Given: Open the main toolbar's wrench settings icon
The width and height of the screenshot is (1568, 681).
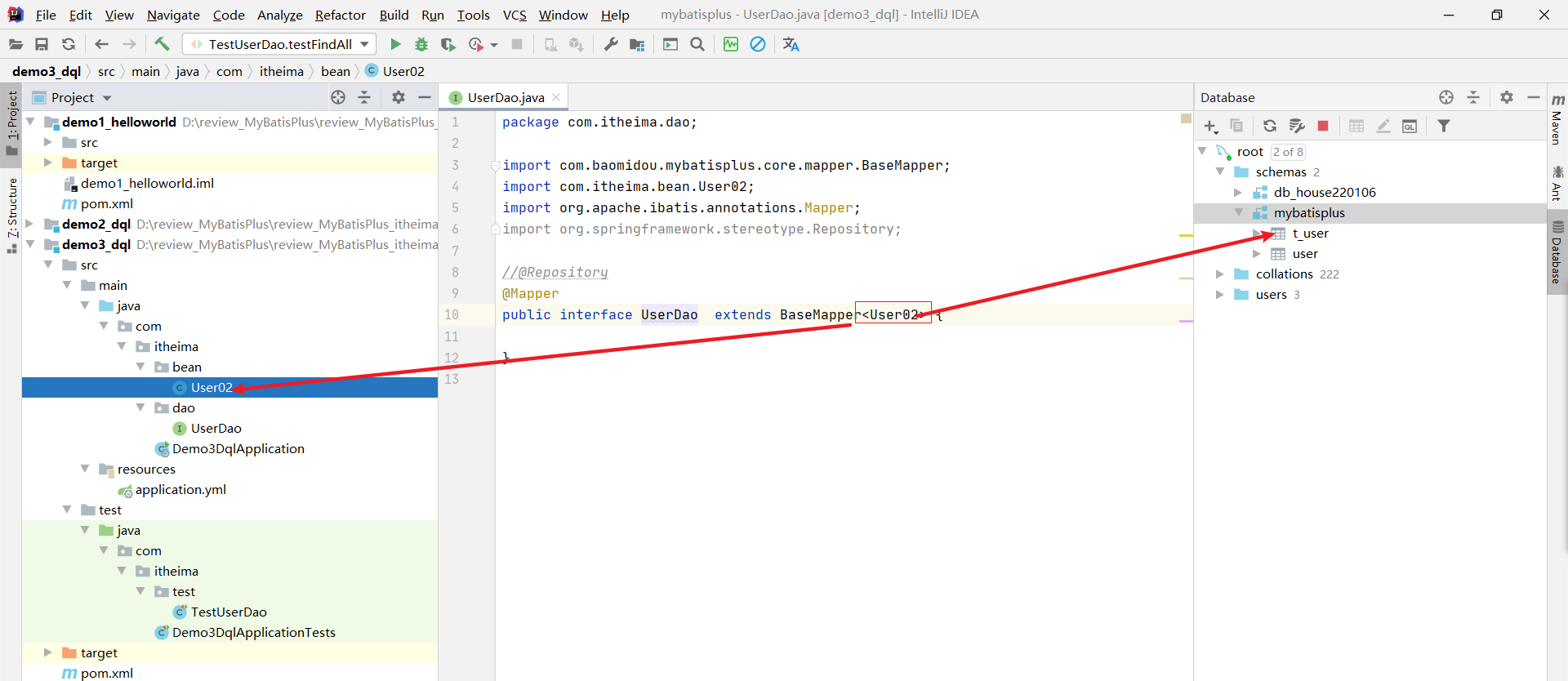Looking at the screenshot, I should pyautogui.click(x=611, y=44).
